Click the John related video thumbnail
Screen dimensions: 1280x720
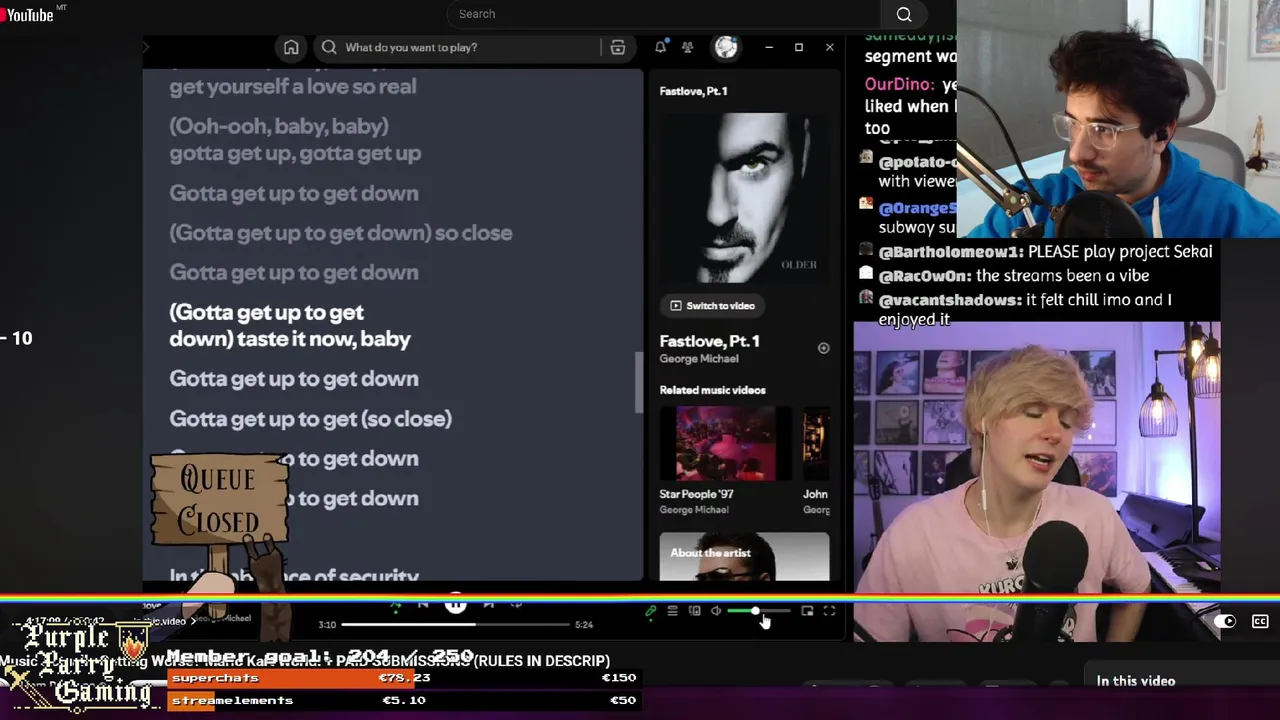click(816, 444)
